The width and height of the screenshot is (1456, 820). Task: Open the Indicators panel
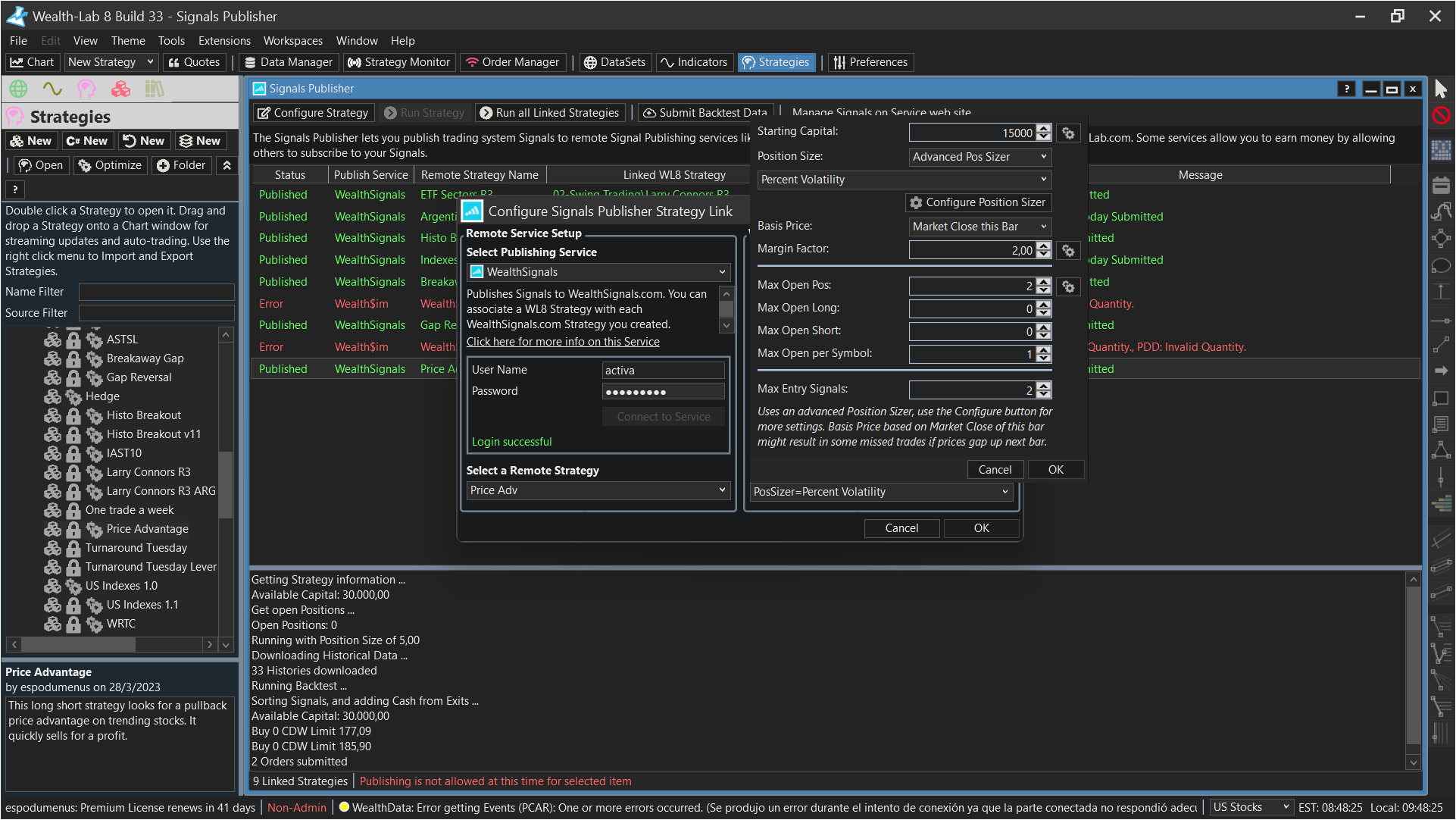click(x=694, y=62)
